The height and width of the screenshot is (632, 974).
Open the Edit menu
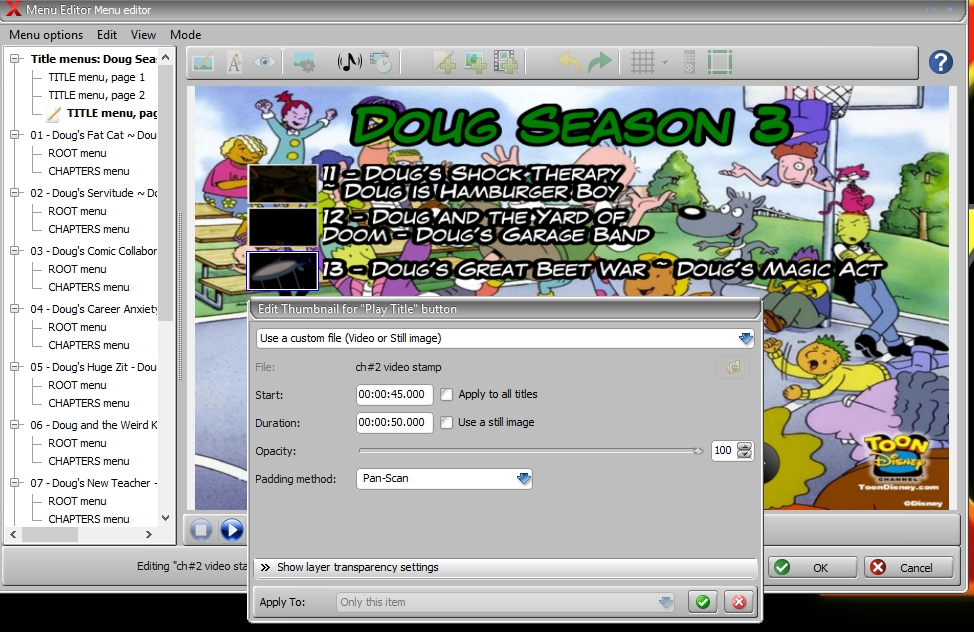tap(107, 35)
